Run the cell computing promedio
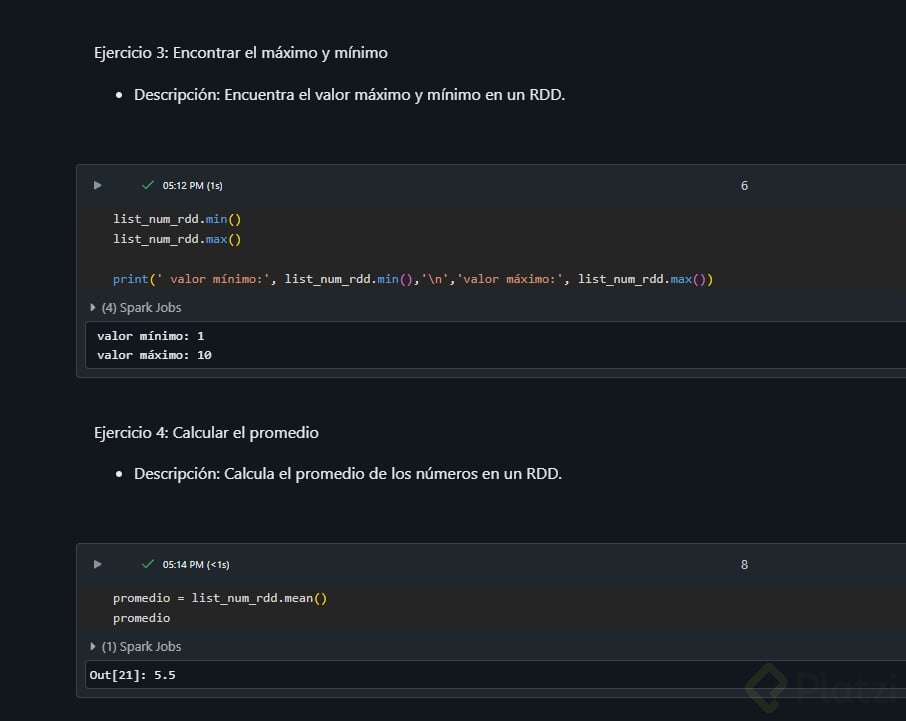The width and height of the screenshot is (906, 721). [x=97, y=564]
